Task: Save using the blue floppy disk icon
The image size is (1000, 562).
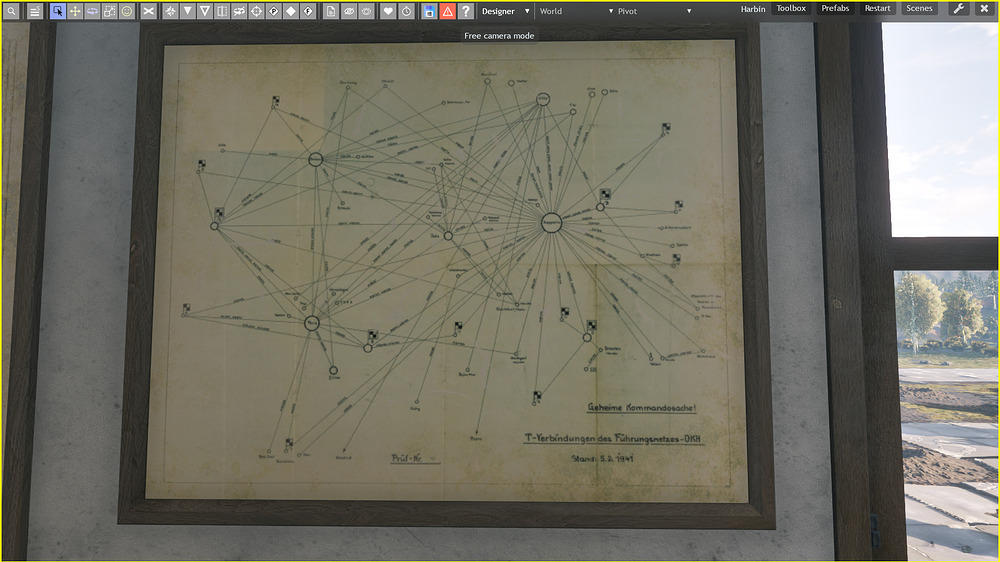Action: 429,11
